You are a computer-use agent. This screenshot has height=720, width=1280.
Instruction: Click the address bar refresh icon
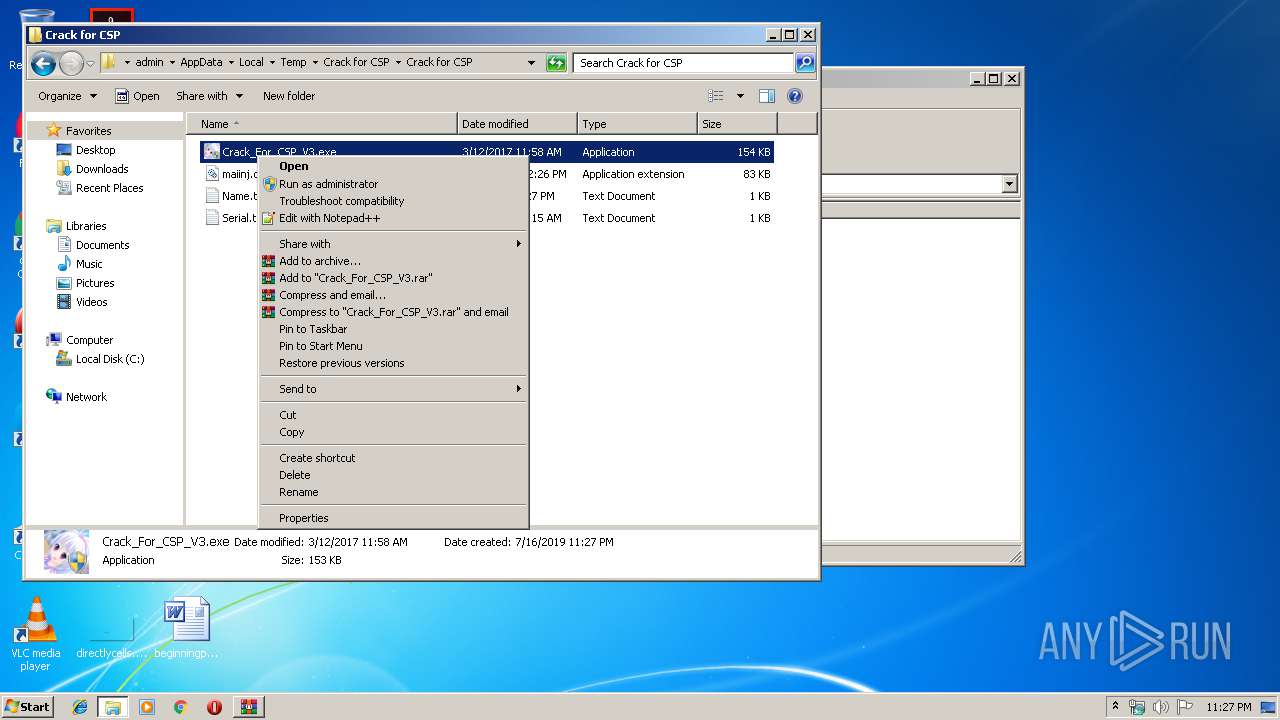(556, 63)
